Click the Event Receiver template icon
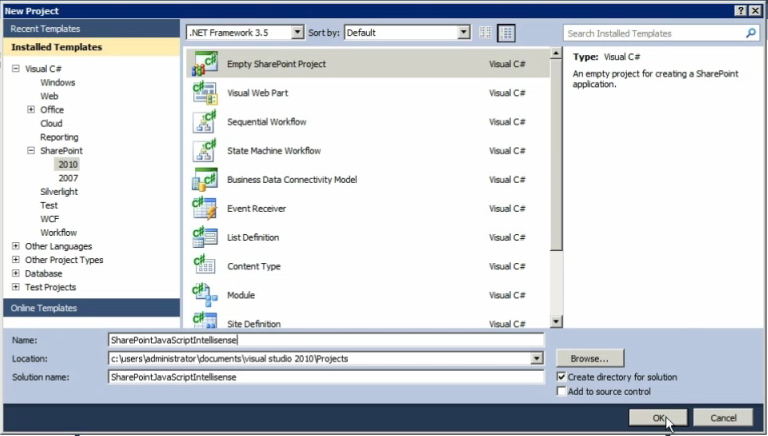 tap(205, 209)
